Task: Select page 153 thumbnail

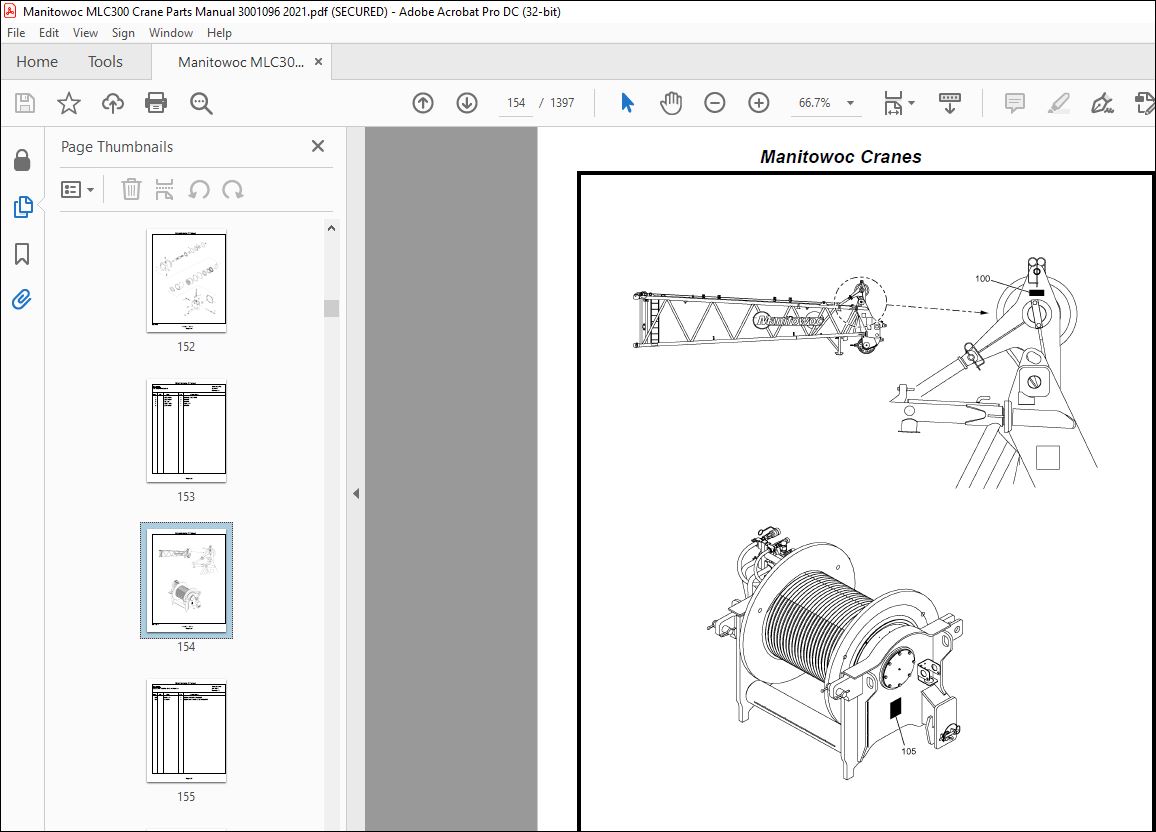Action: pos(187,430)
